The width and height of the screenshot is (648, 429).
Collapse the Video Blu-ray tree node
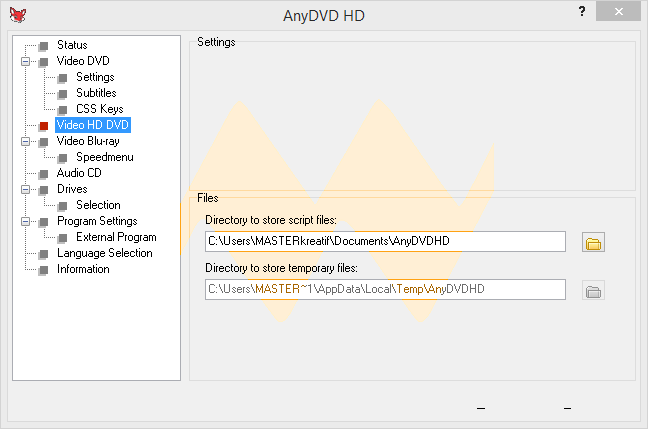(x=25, y=142)
